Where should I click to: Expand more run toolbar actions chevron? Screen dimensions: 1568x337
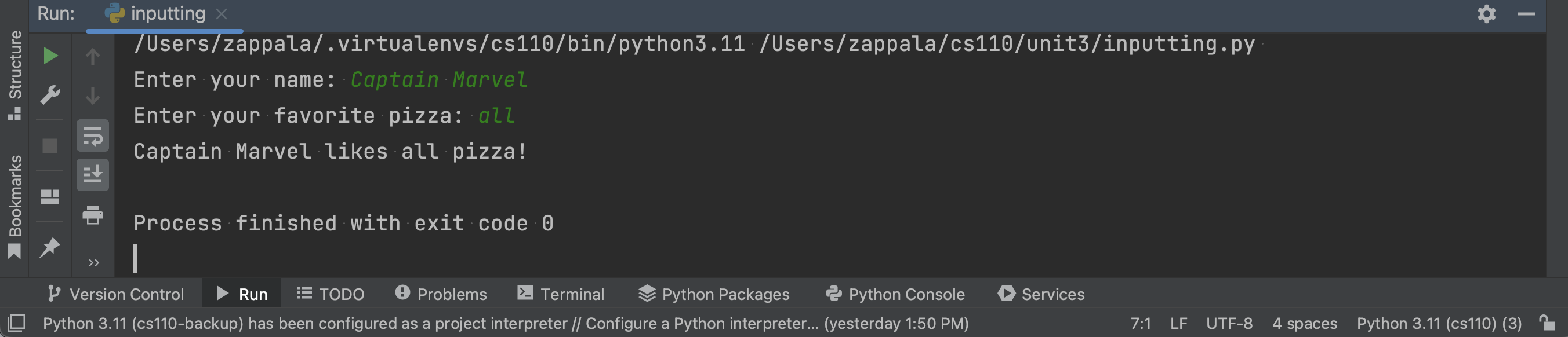point(94,263)
